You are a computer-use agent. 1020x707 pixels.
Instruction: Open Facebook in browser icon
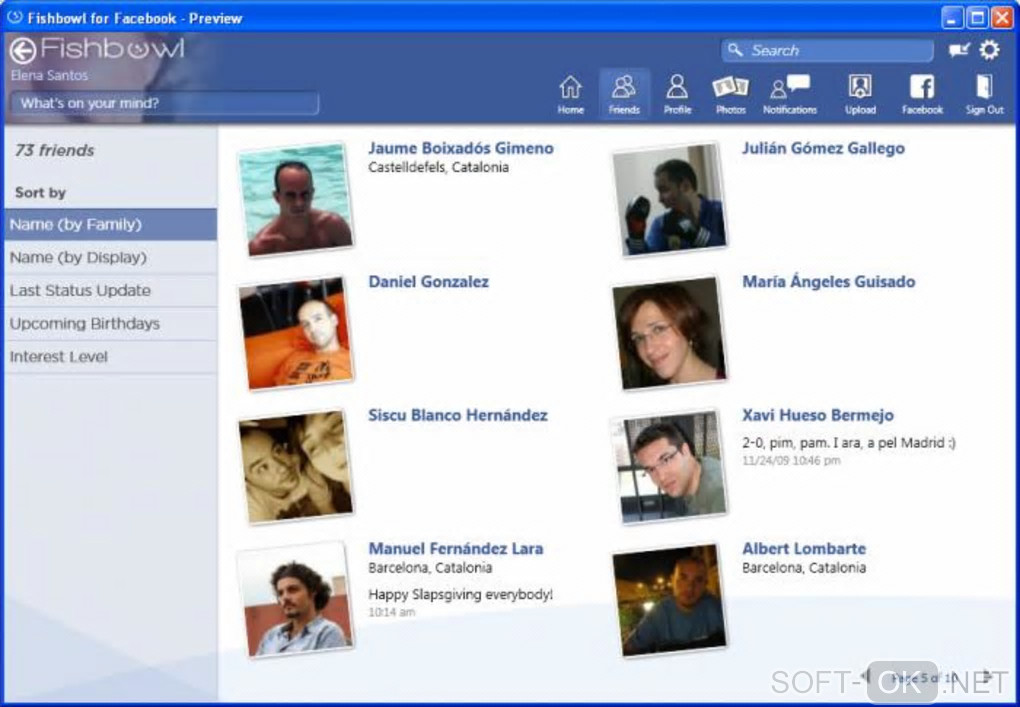pos(922,94)
